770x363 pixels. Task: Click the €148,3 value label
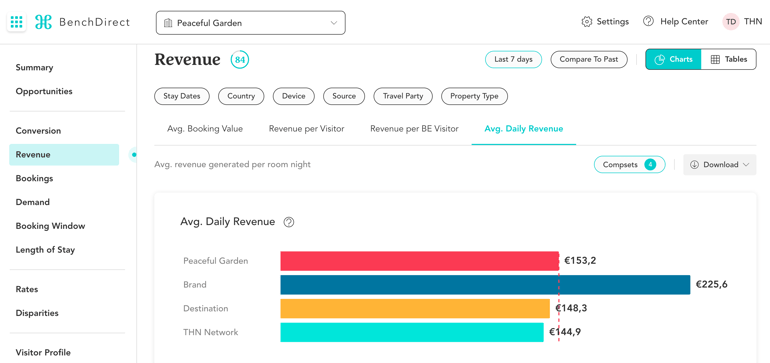pyautogui.click(x=571, y=308)
